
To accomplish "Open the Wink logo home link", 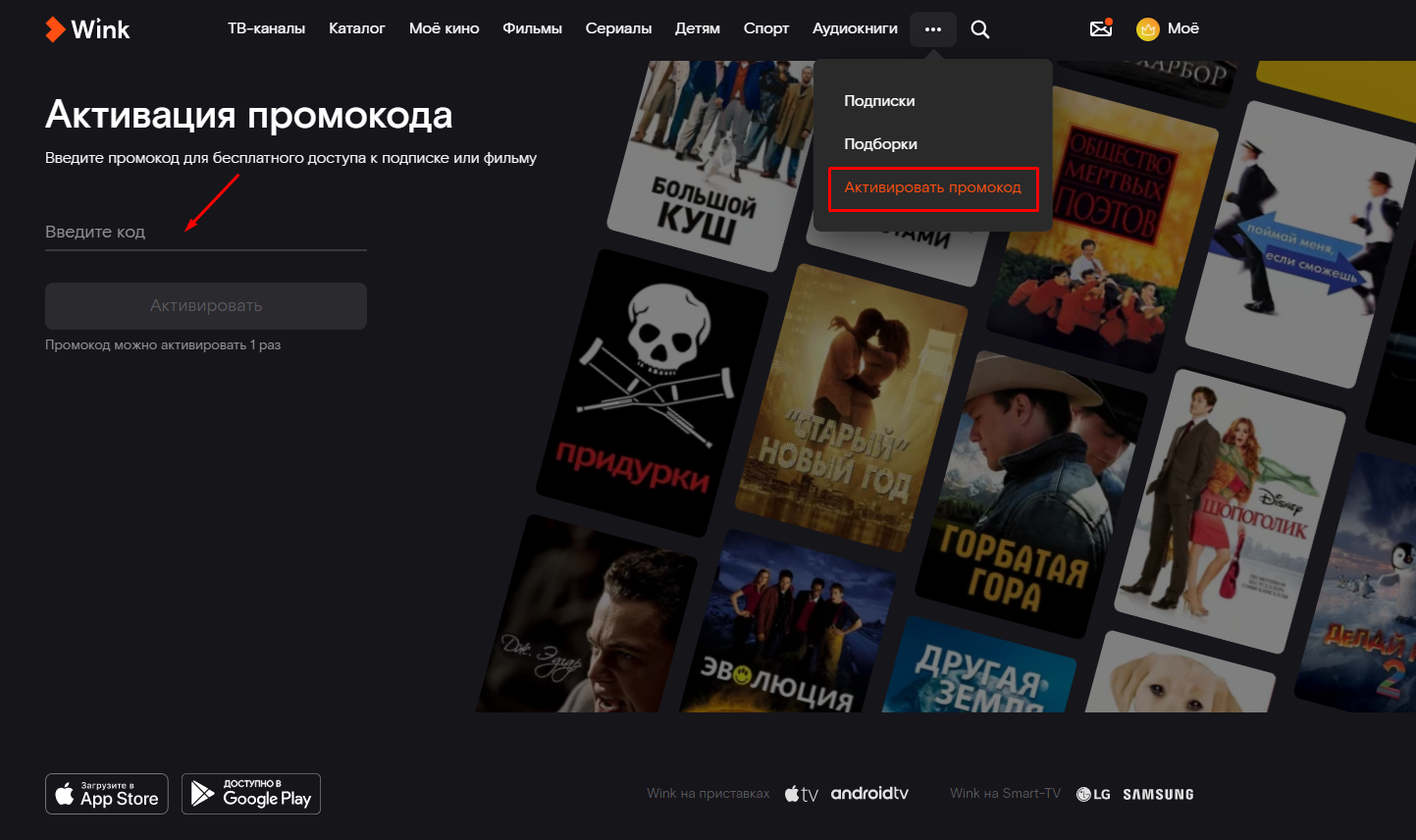I will point(87,29).
